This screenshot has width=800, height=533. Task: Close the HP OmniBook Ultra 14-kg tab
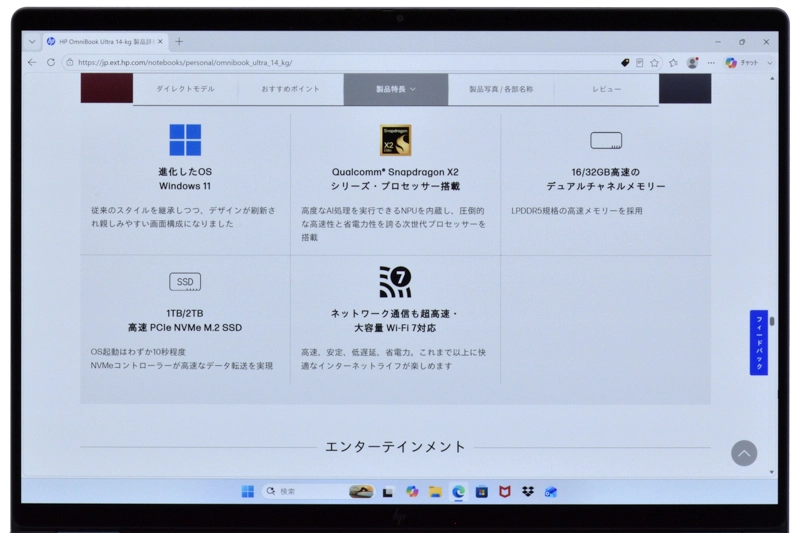tap(160, 41)
